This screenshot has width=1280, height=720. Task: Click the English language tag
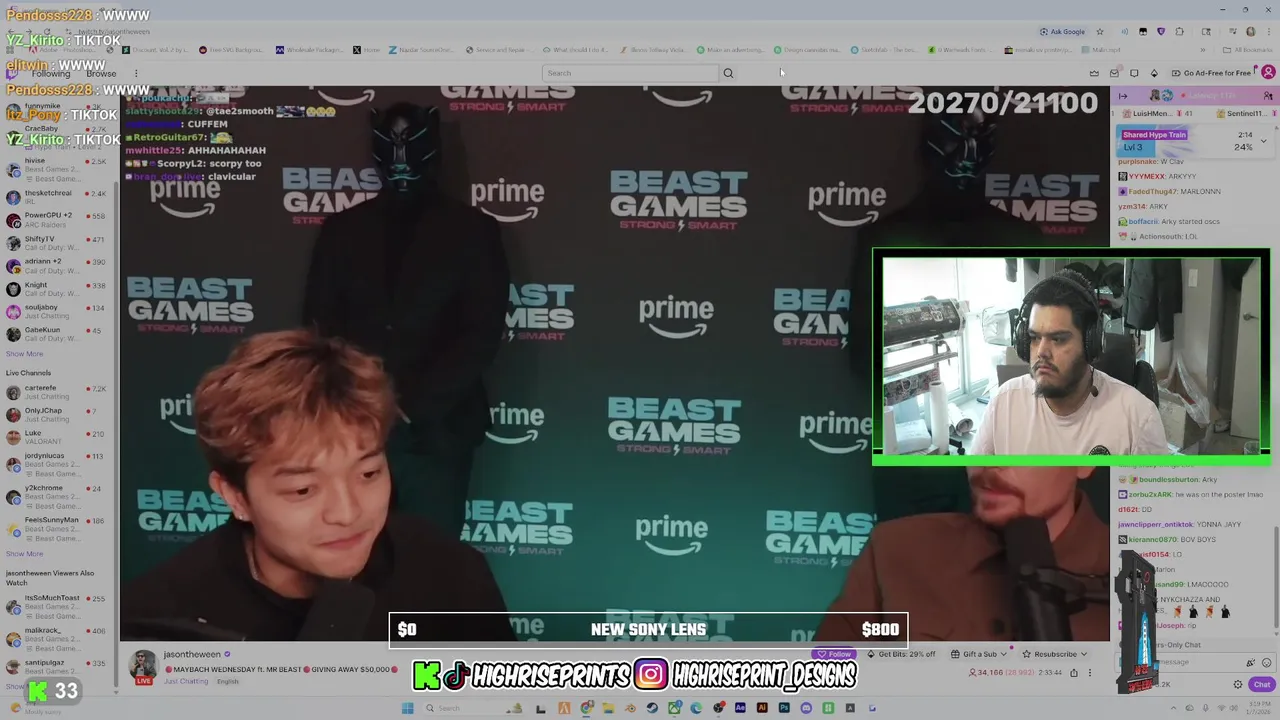point(227,682)
